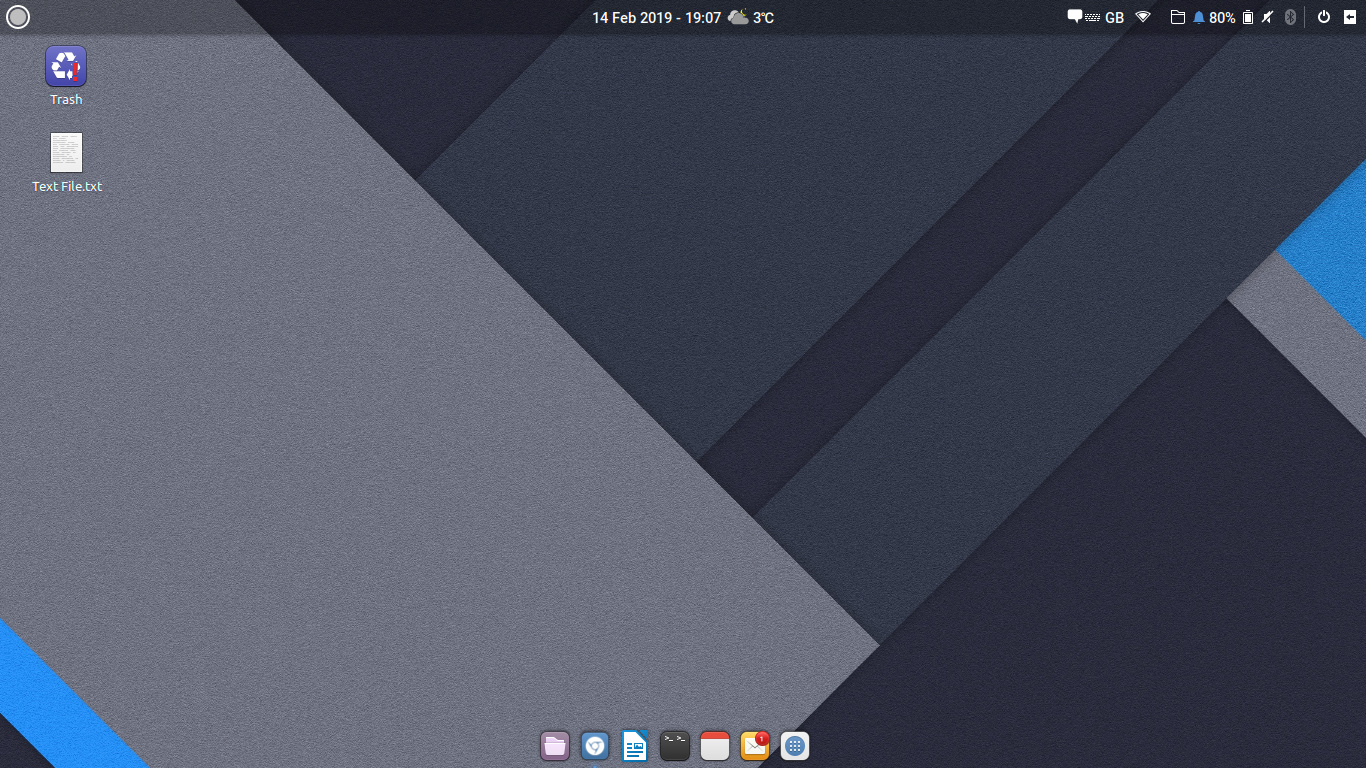Click the Budgie menu circle button
Screen dimensions: 1366x768
coord(18,17)
